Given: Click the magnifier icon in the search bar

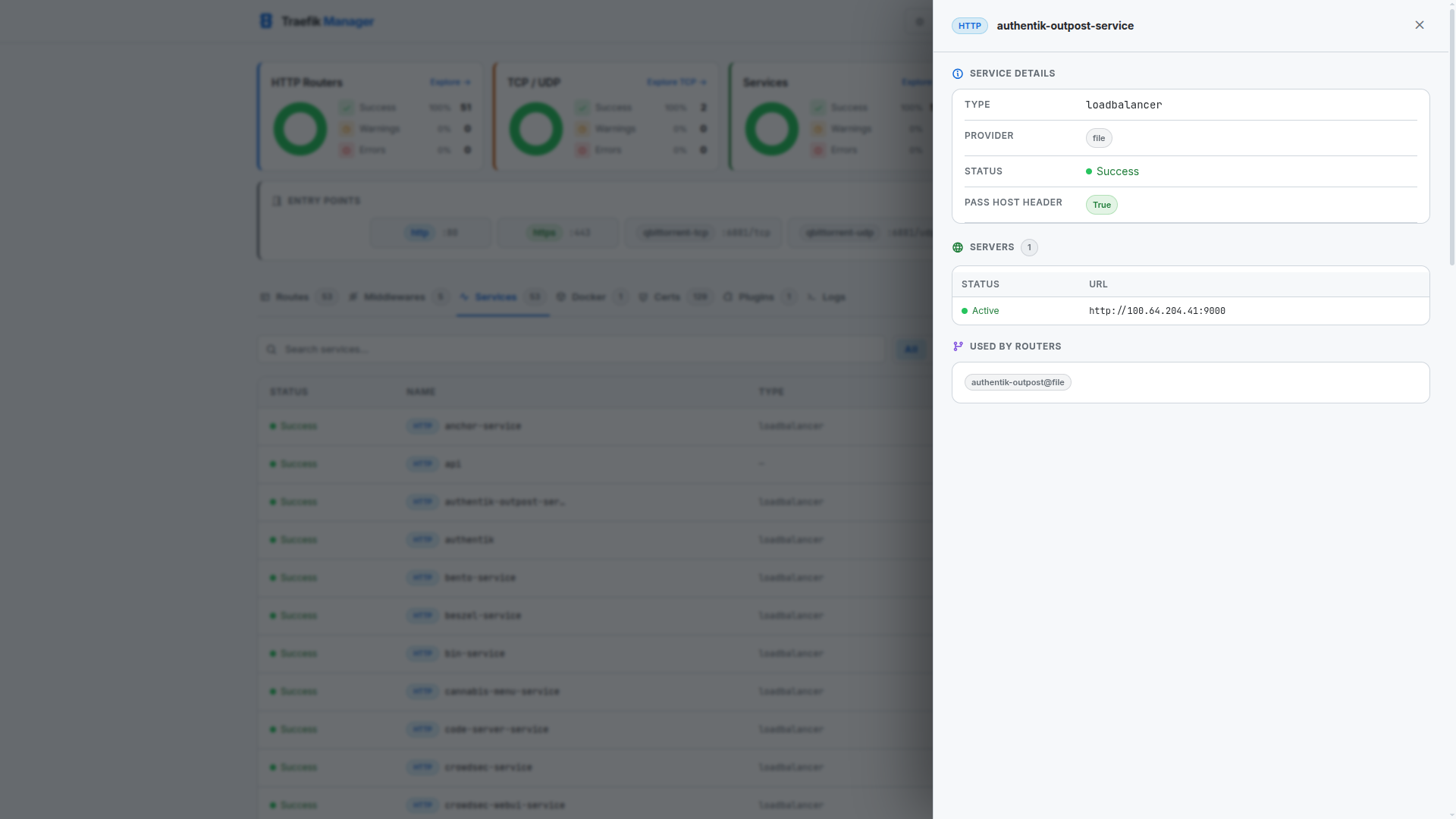Looking at the screenshot, I should click(x=271, y=349).
